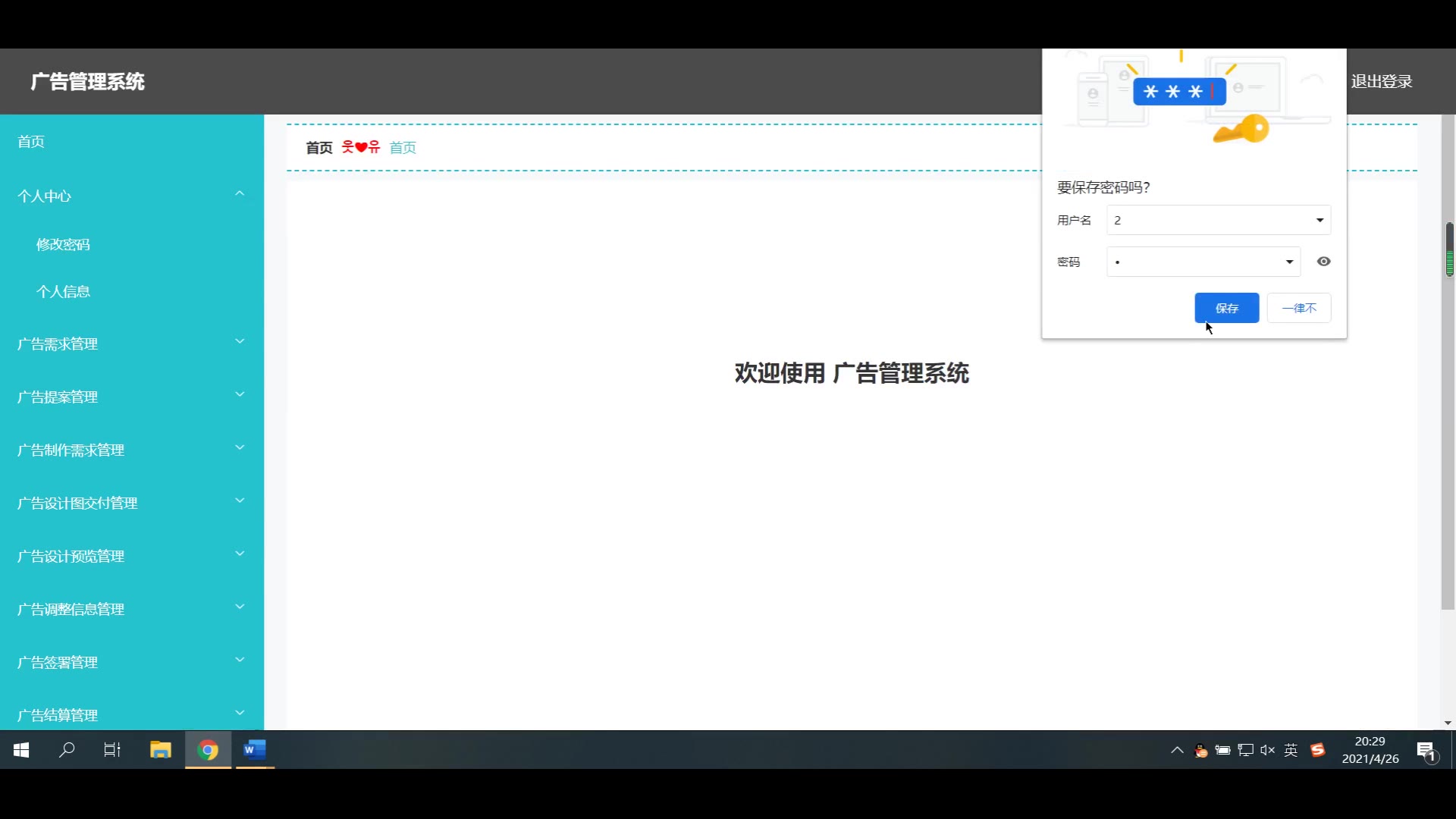
Task: Switch to Chrome in taskbar
Action: [x=208, y=750]
